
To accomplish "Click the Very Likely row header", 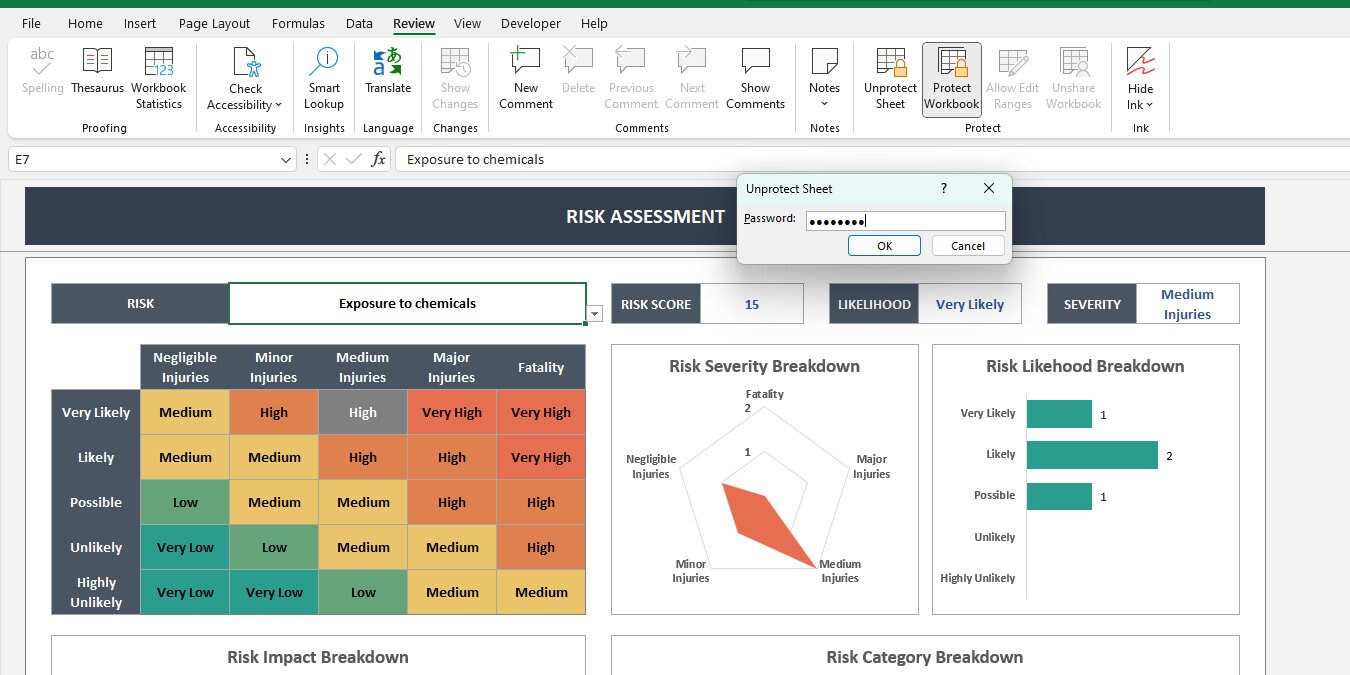I will tap(96, 412).
